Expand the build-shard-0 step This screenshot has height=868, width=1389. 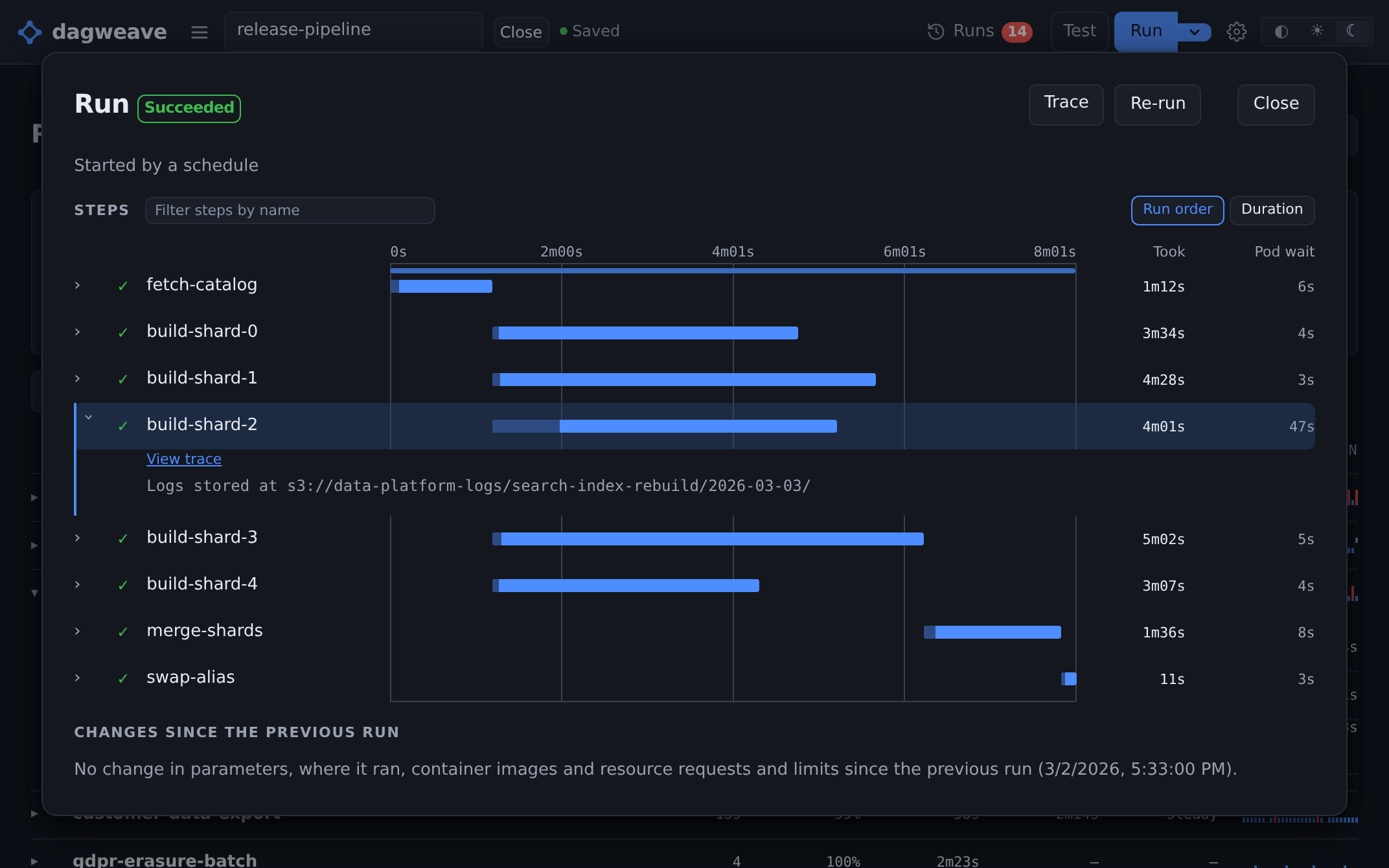click(78, 332)
